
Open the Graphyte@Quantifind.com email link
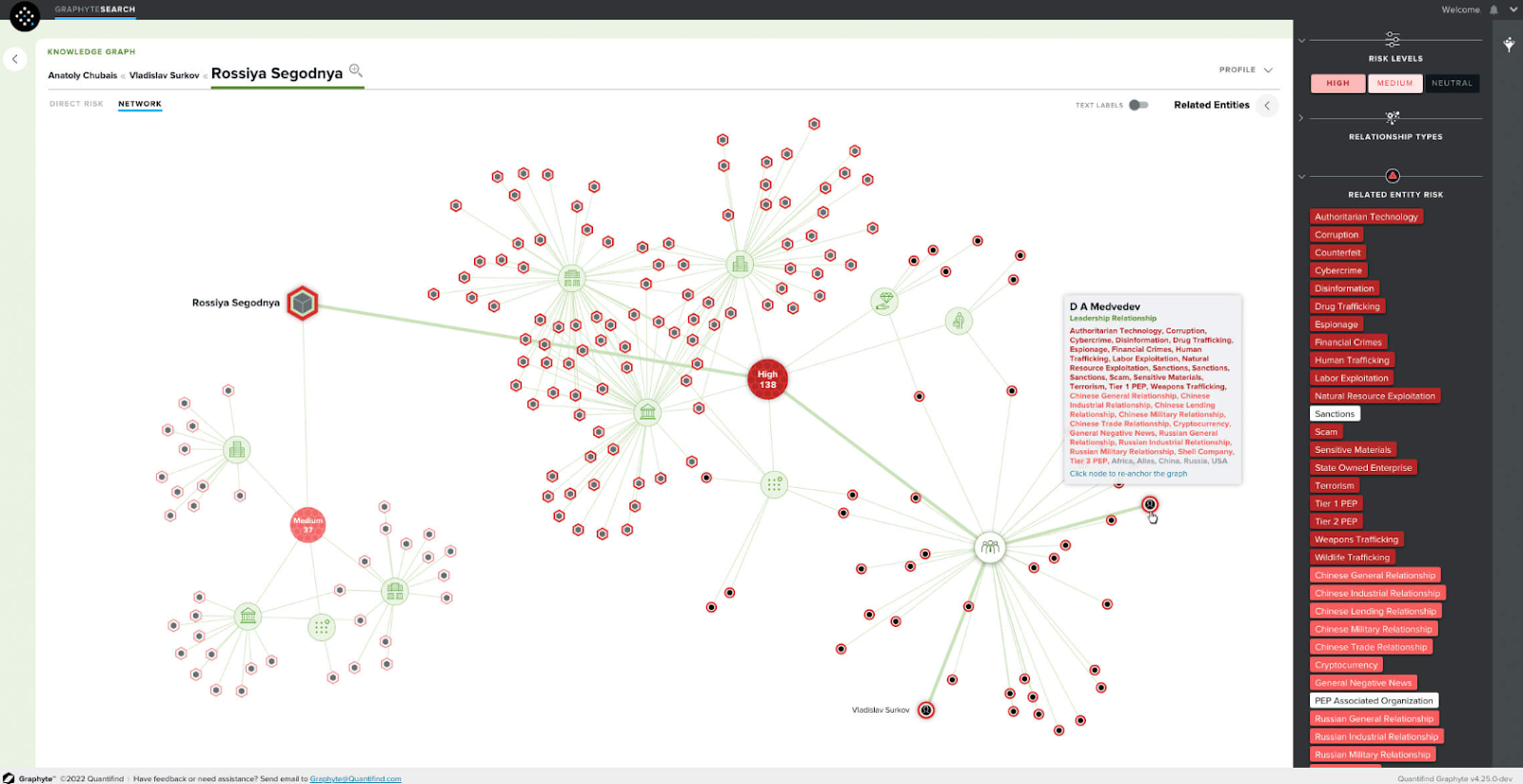tap(355, 778)
